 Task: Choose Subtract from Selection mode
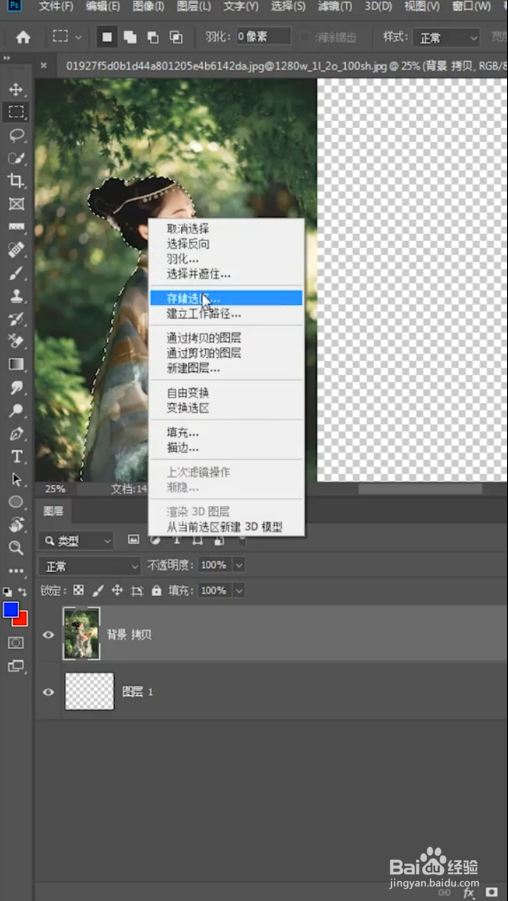pyautogui.click(x=153, y=37)
